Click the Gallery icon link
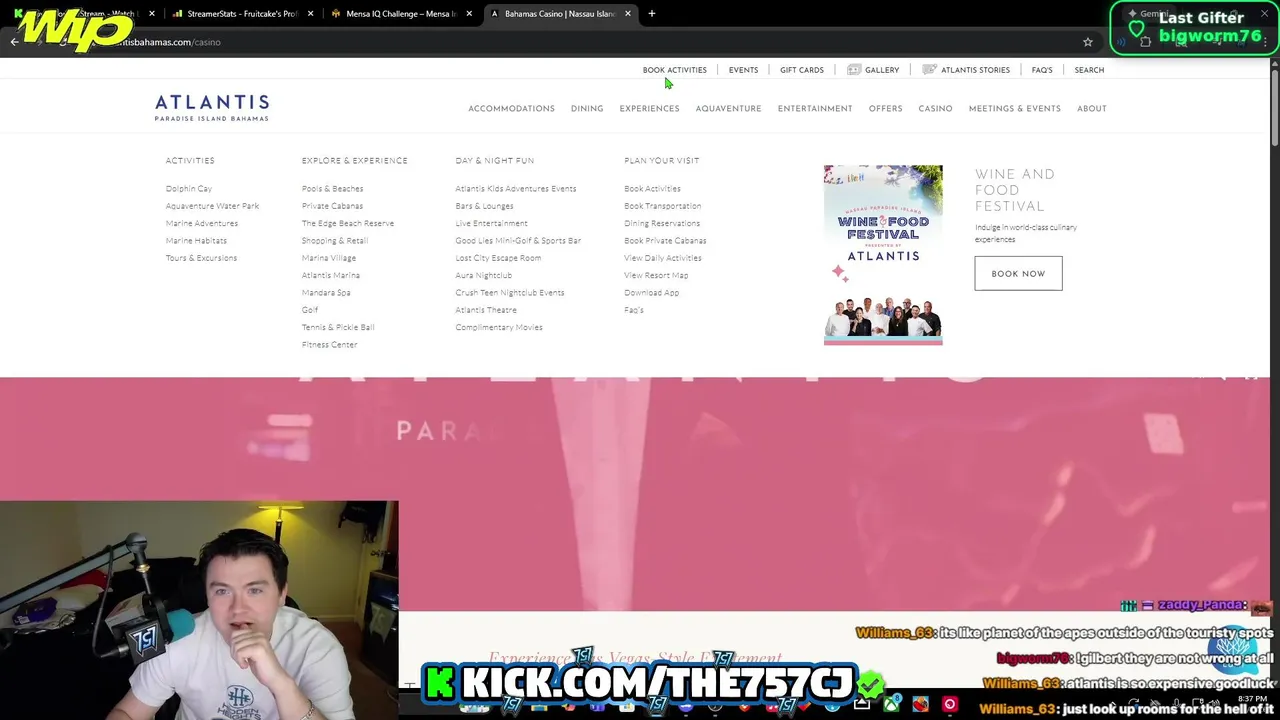The width and height of the screenshot is (1280, 720). 873,70
